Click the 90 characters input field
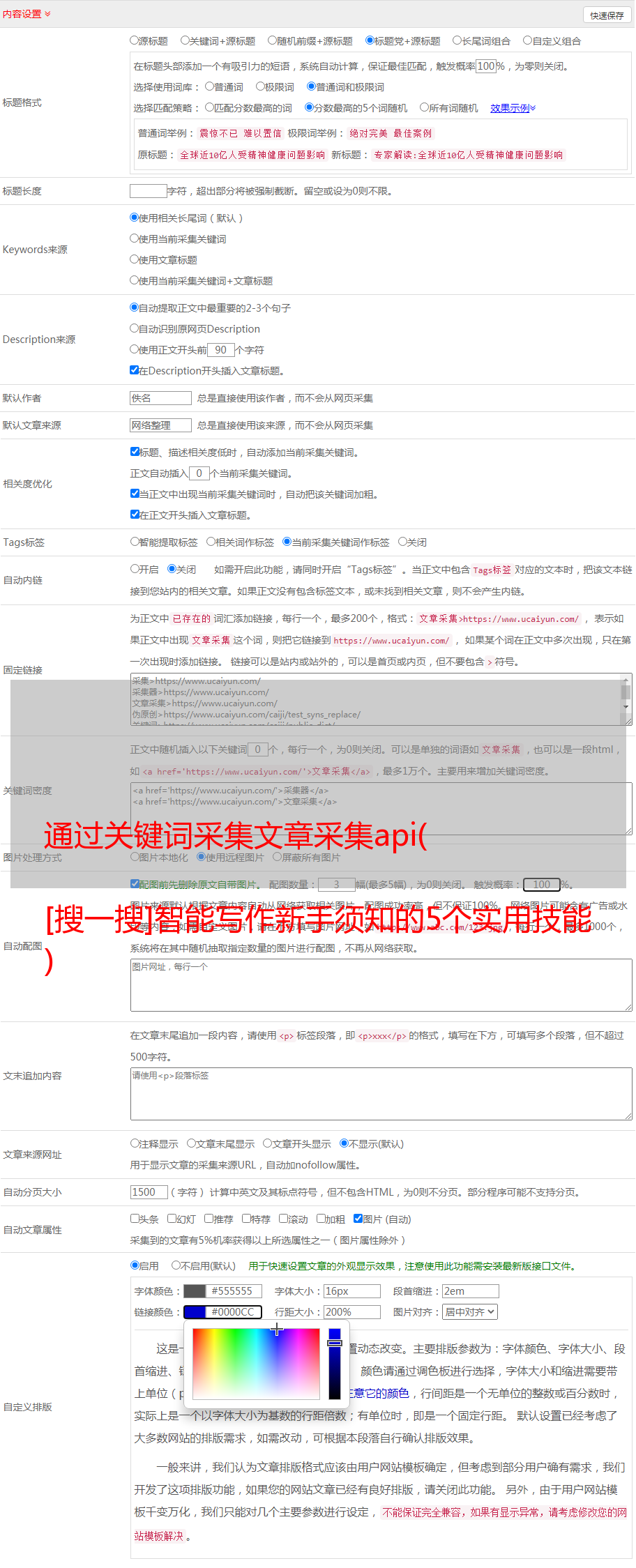636x1568 pixels. click(x=221, y=350)
